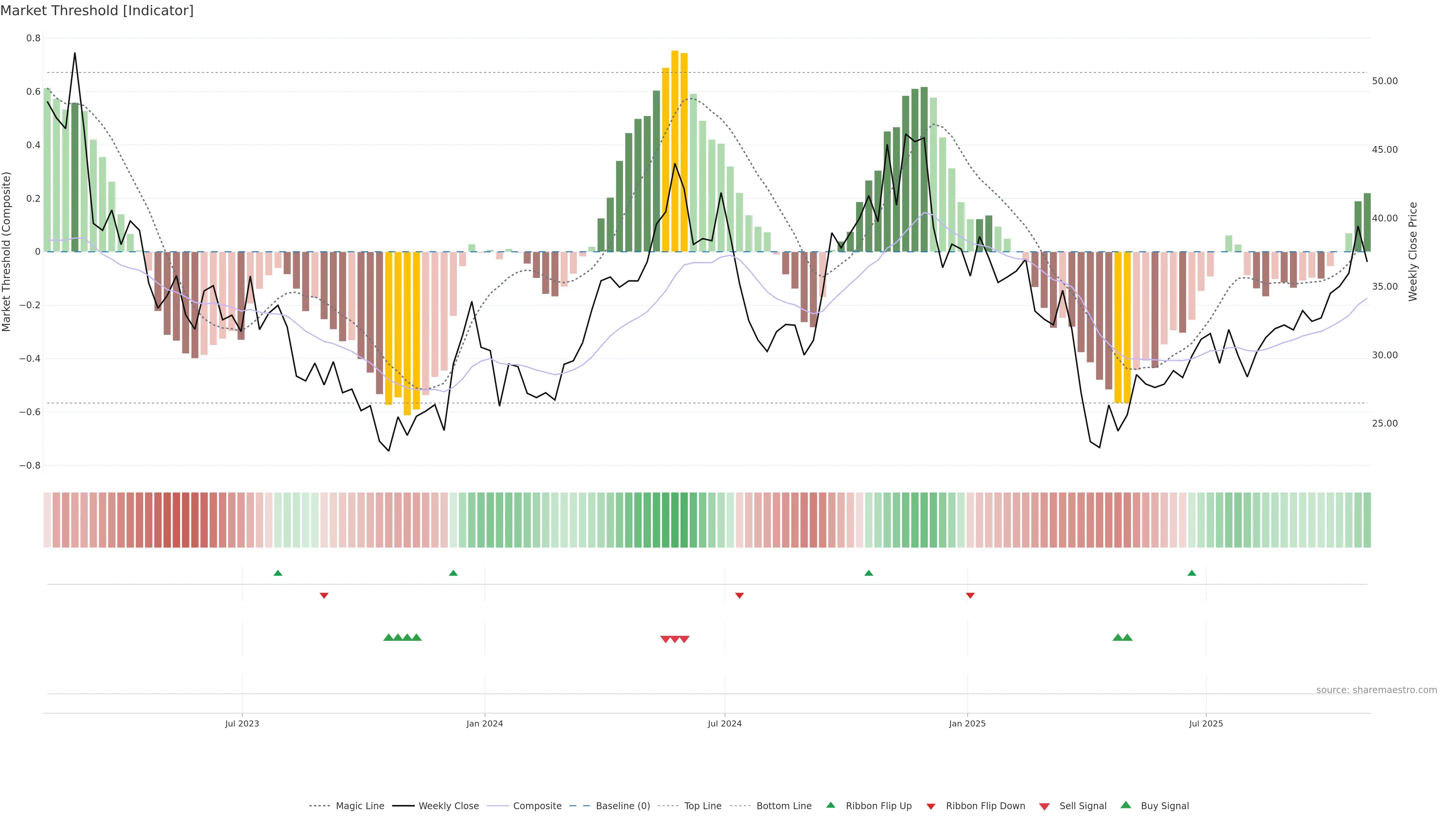Click the Ribbon Flip Up marker before Jul 2025
The image size is (1456, 819).
click(1191, 573)
